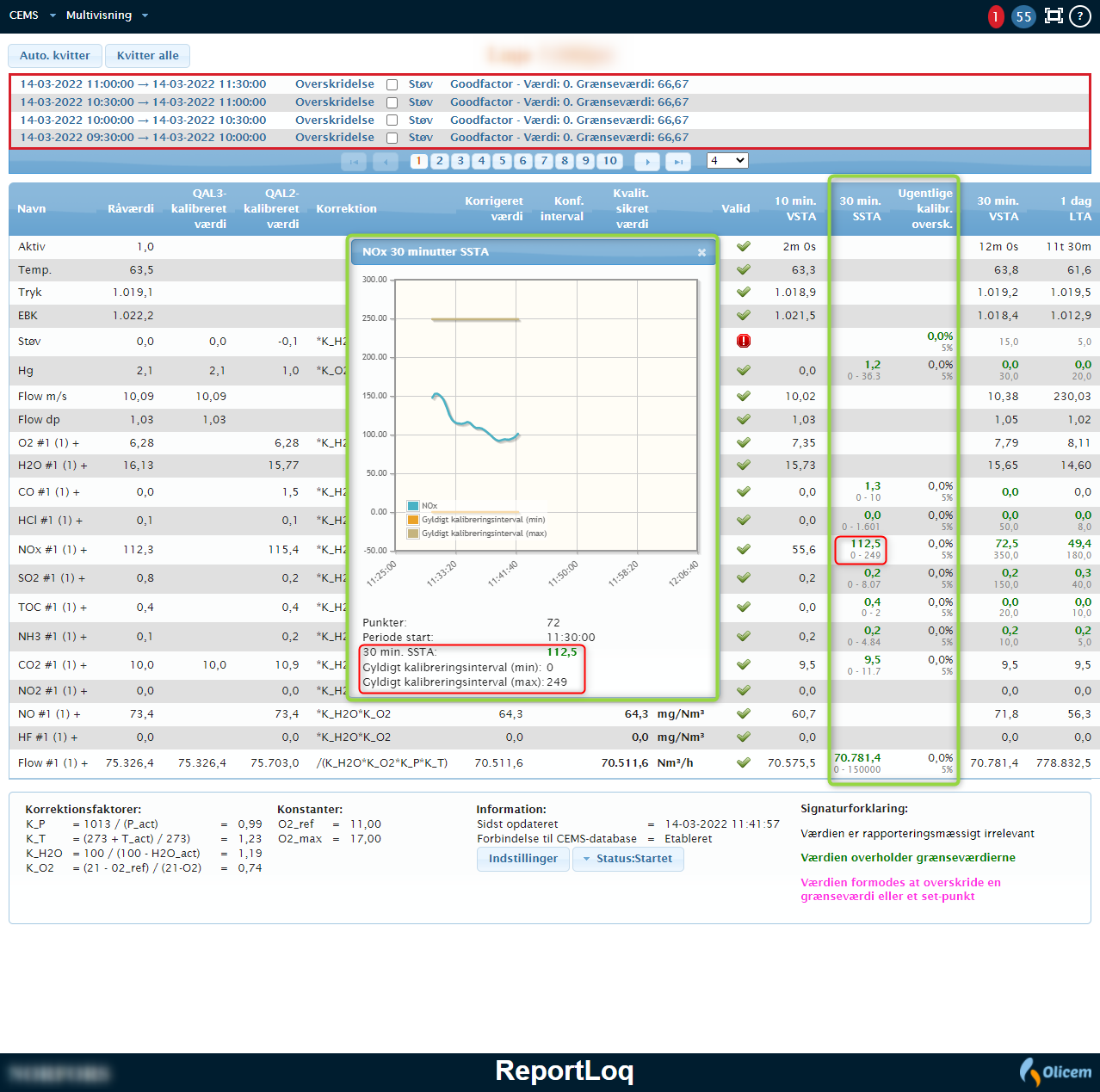Go to alarm page 5
The height and width of the screenshot is (1092, 1100).
(503, 161)
